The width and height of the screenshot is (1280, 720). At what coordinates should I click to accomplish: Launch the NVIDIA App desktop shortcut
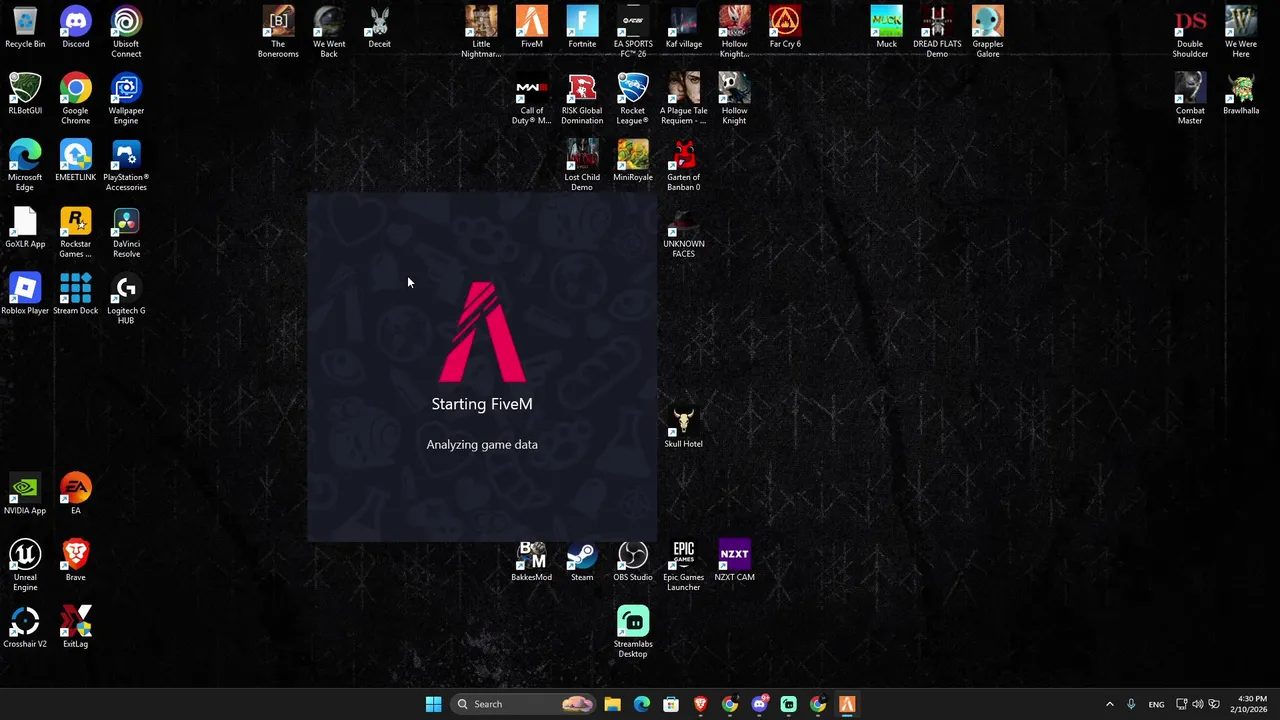(x=25, y=495)
